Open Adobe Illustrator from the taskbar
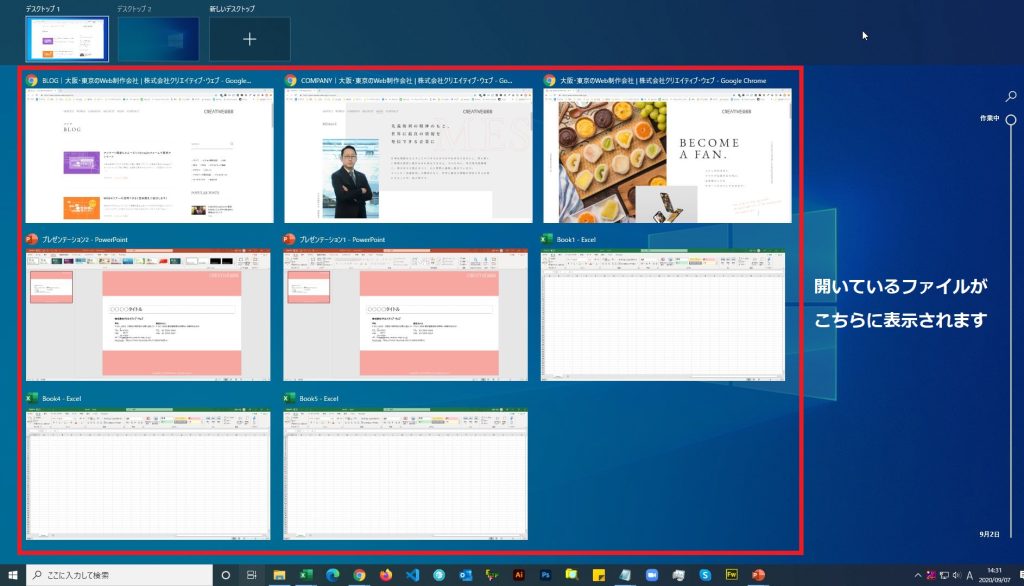1024x586 pixels. pos(518,575)
